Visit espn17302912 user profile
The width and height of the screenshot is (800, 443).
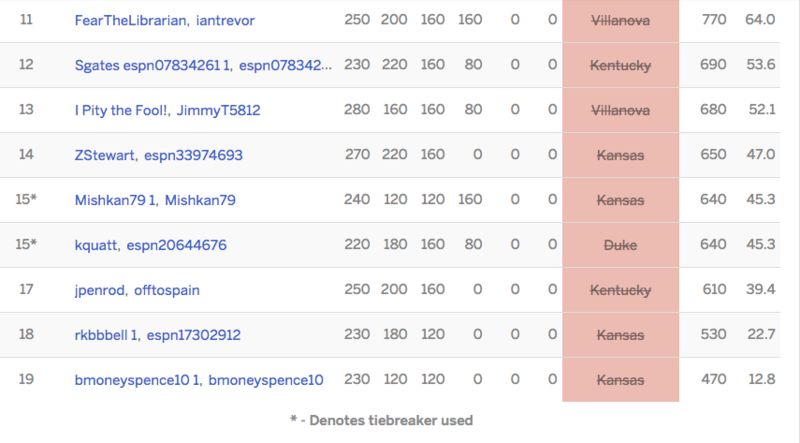193,335
